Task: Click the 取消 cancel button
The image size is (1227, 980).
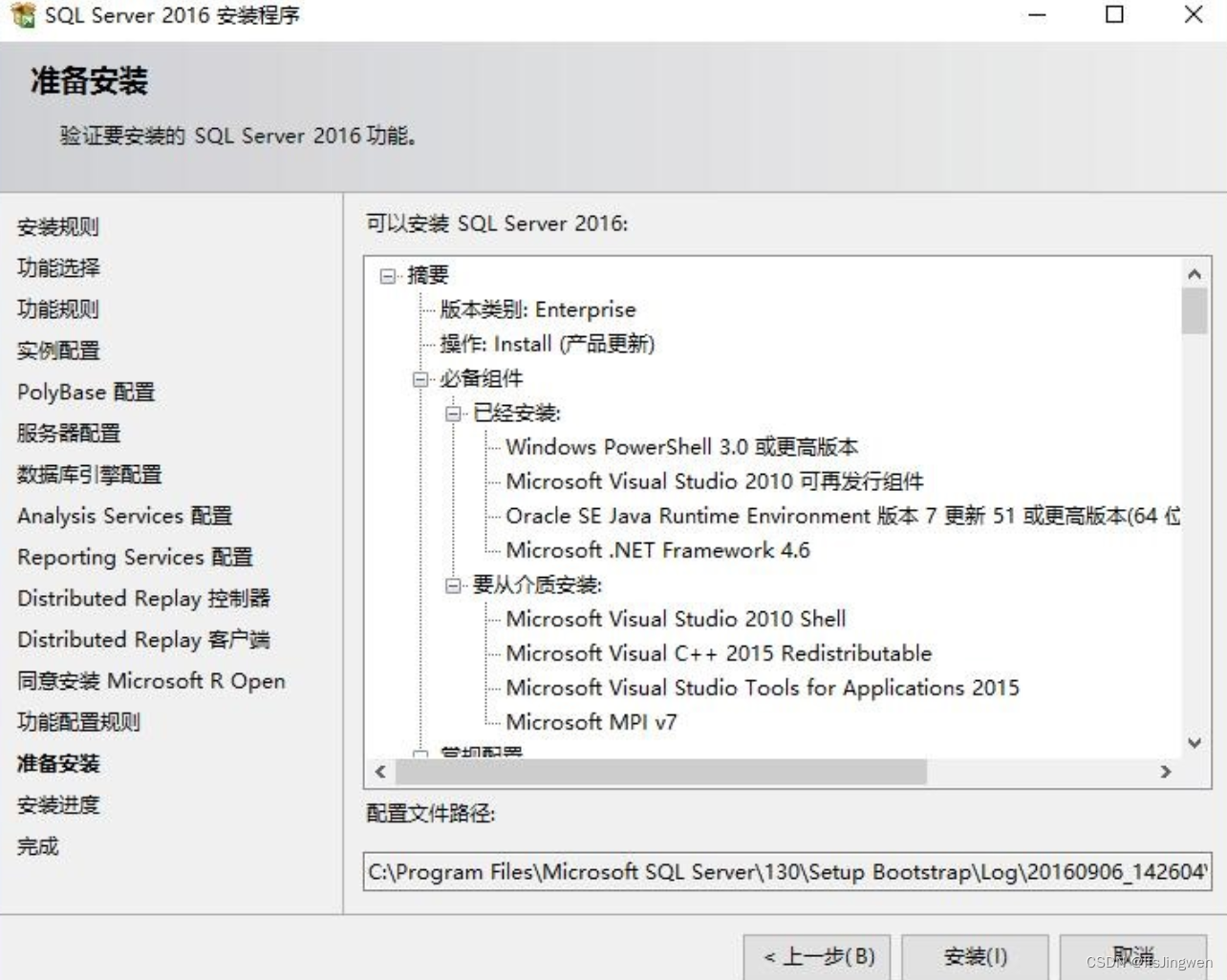Action: pos(1133,956)
